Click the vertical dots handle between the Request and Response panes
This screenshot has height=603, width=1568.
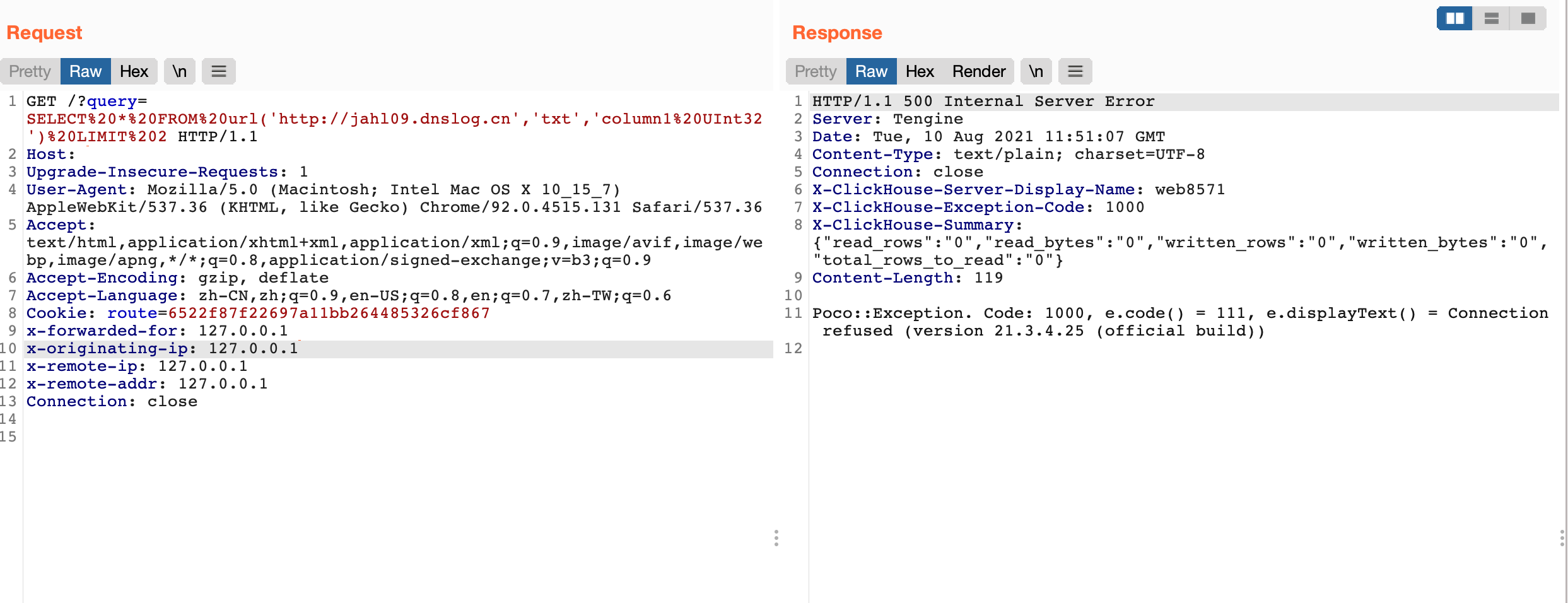pos(776,538)
